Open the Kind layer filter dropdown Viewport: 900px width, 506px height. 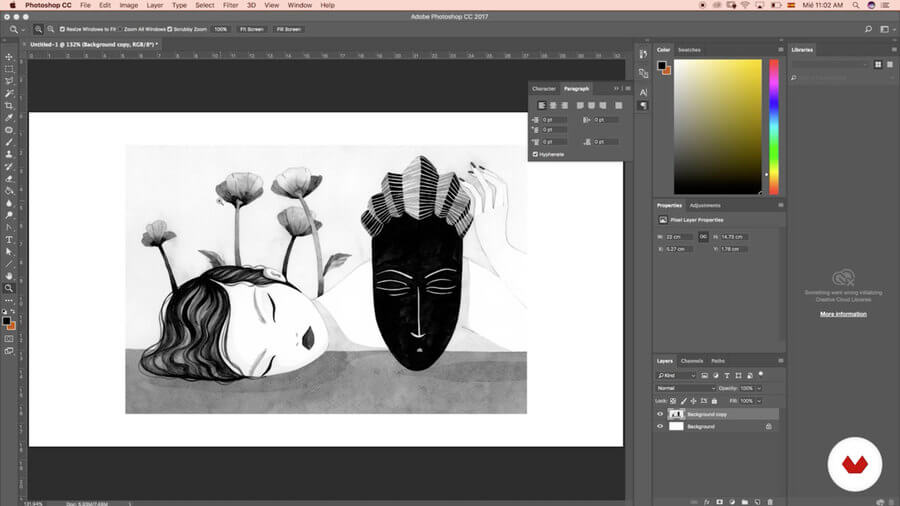pos(678,375)
